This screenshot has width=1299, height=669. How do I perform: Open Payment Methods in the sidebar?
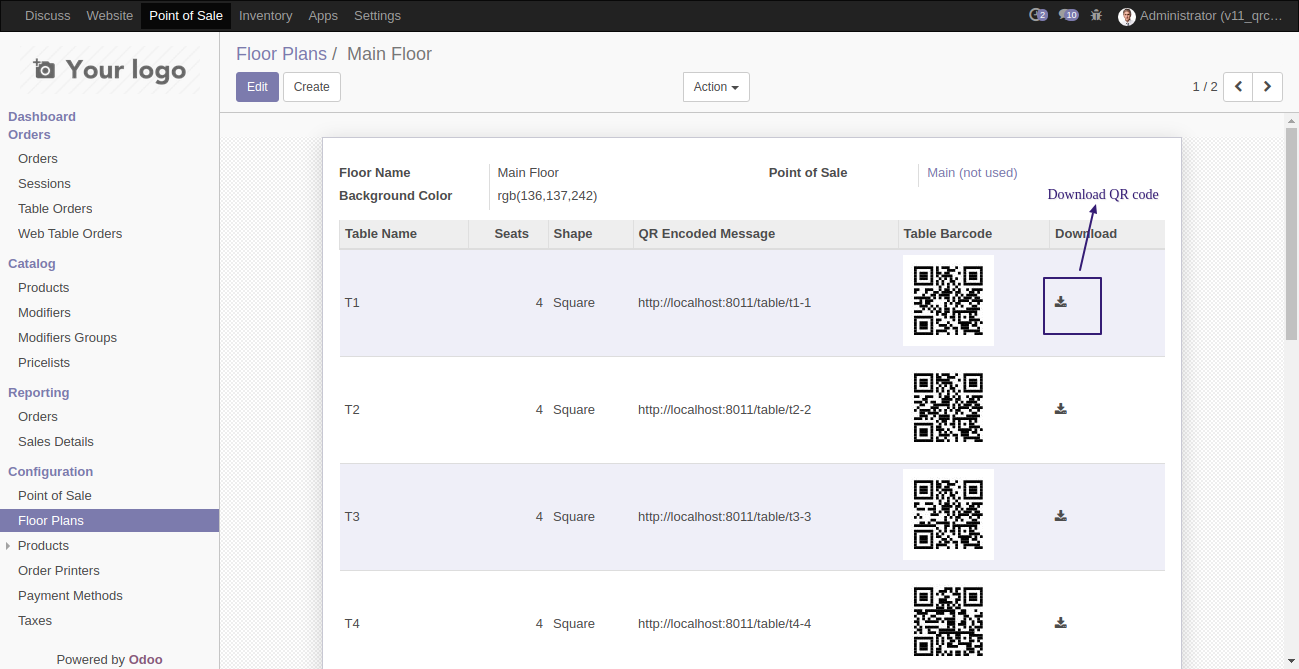[x=70, y=596]
